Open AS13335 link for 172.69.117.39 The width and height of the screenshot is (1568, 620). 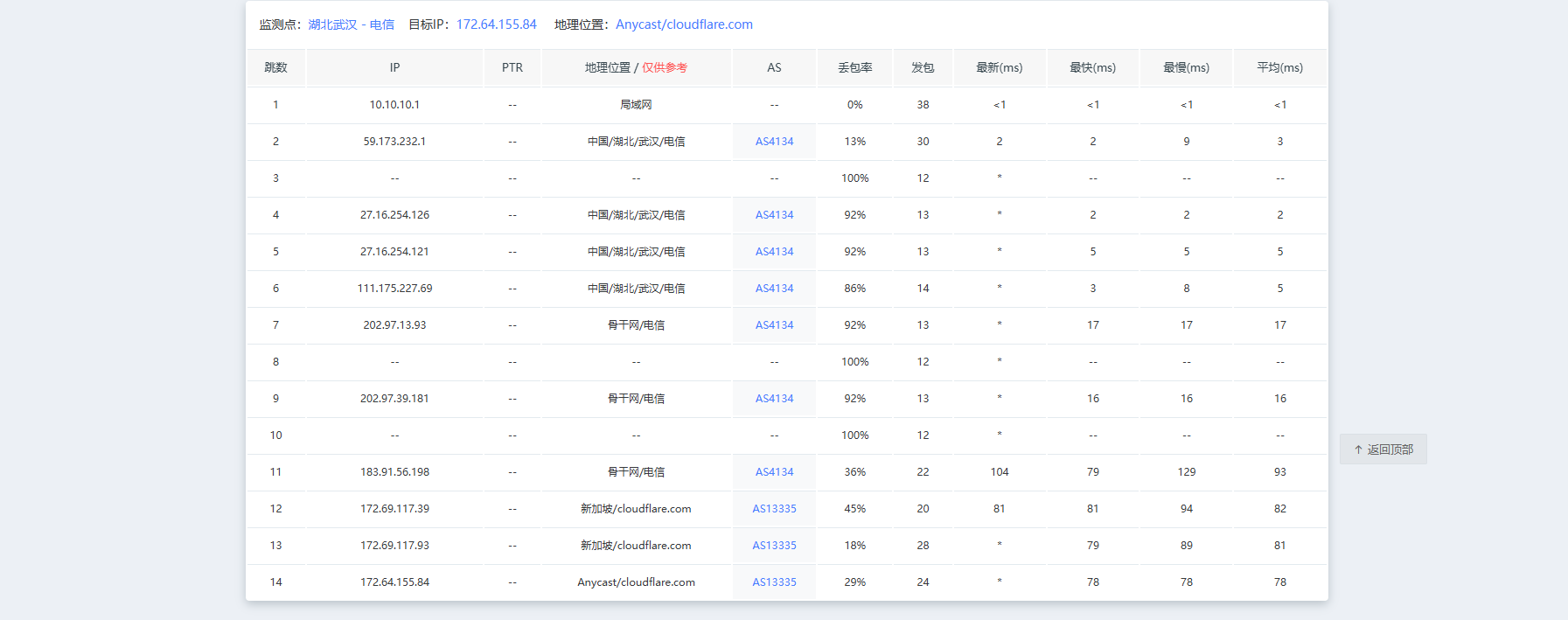(x=774, y=509)
